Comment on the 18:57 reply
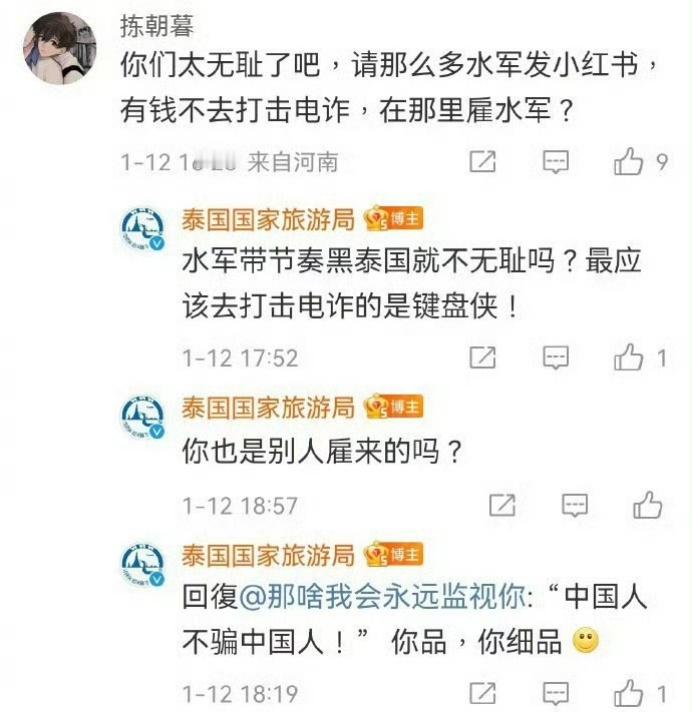Viewport: 692px width, 712px height. [575, 505]
